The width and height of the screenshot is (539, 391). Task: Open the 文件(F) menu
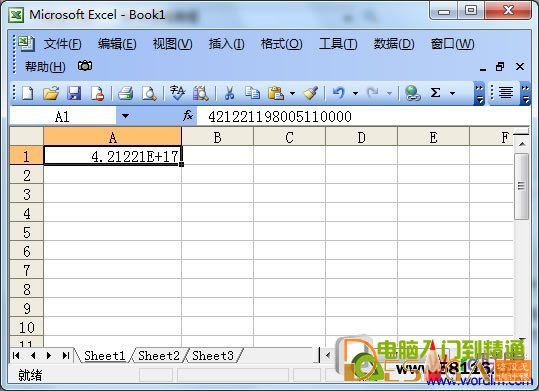click(62, 44)
